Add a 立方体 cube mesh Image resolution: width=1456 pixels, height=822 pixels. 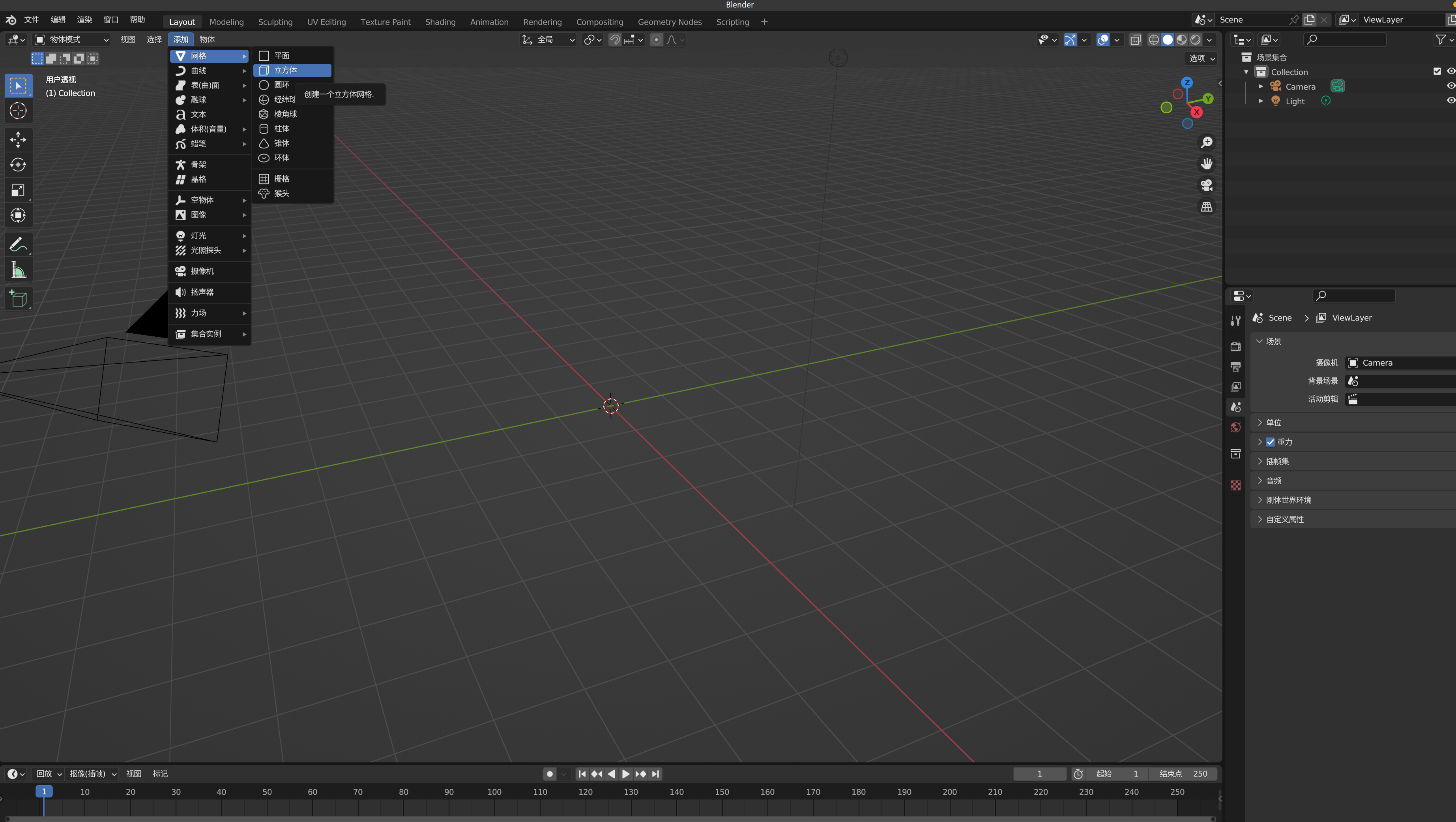tap(292, 70)
